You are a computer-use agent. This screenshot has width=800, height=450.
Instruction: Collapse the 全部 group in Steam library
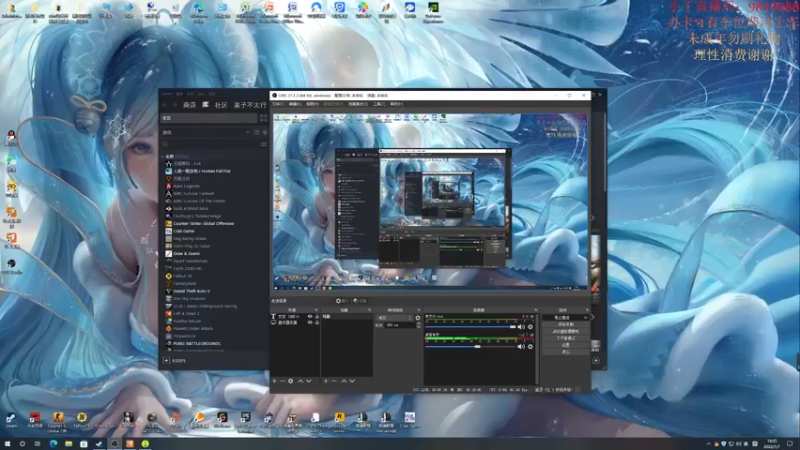click(x=163, y=157)
